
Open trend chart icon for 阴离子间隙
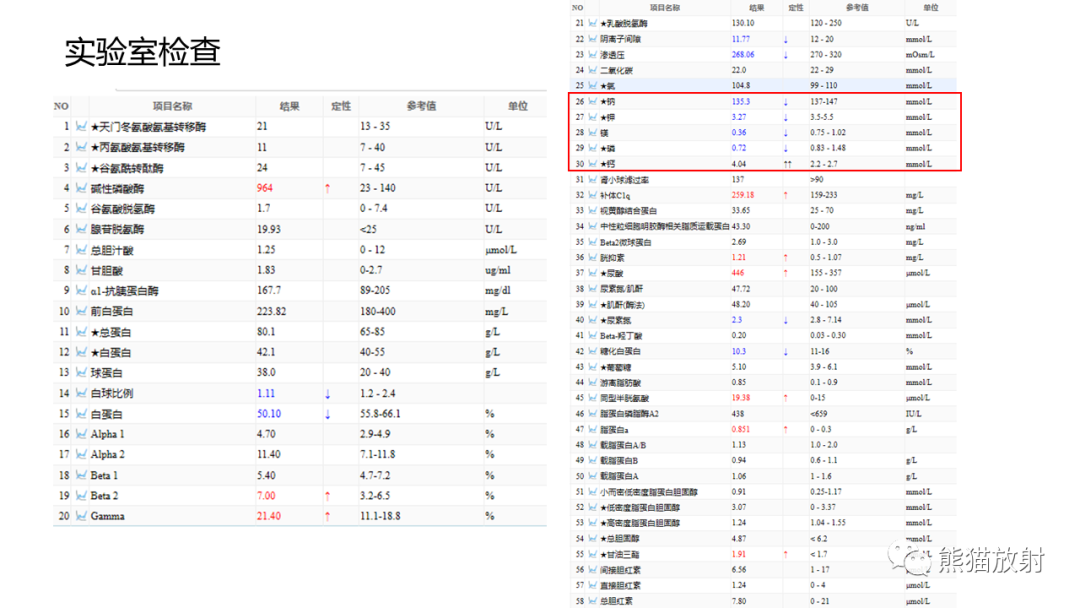[x=592, y=39]
